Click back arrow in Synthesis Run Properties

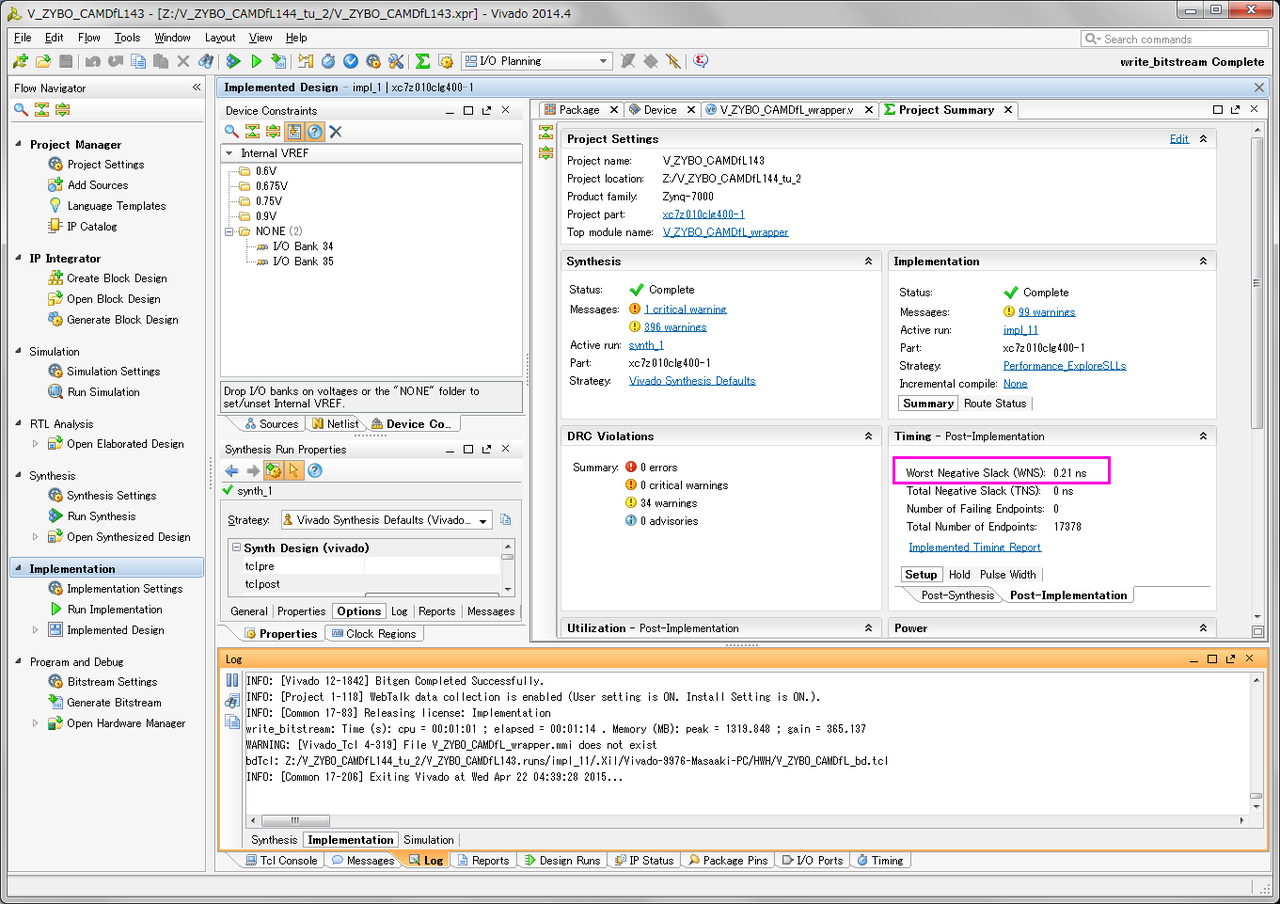[232, 471]
